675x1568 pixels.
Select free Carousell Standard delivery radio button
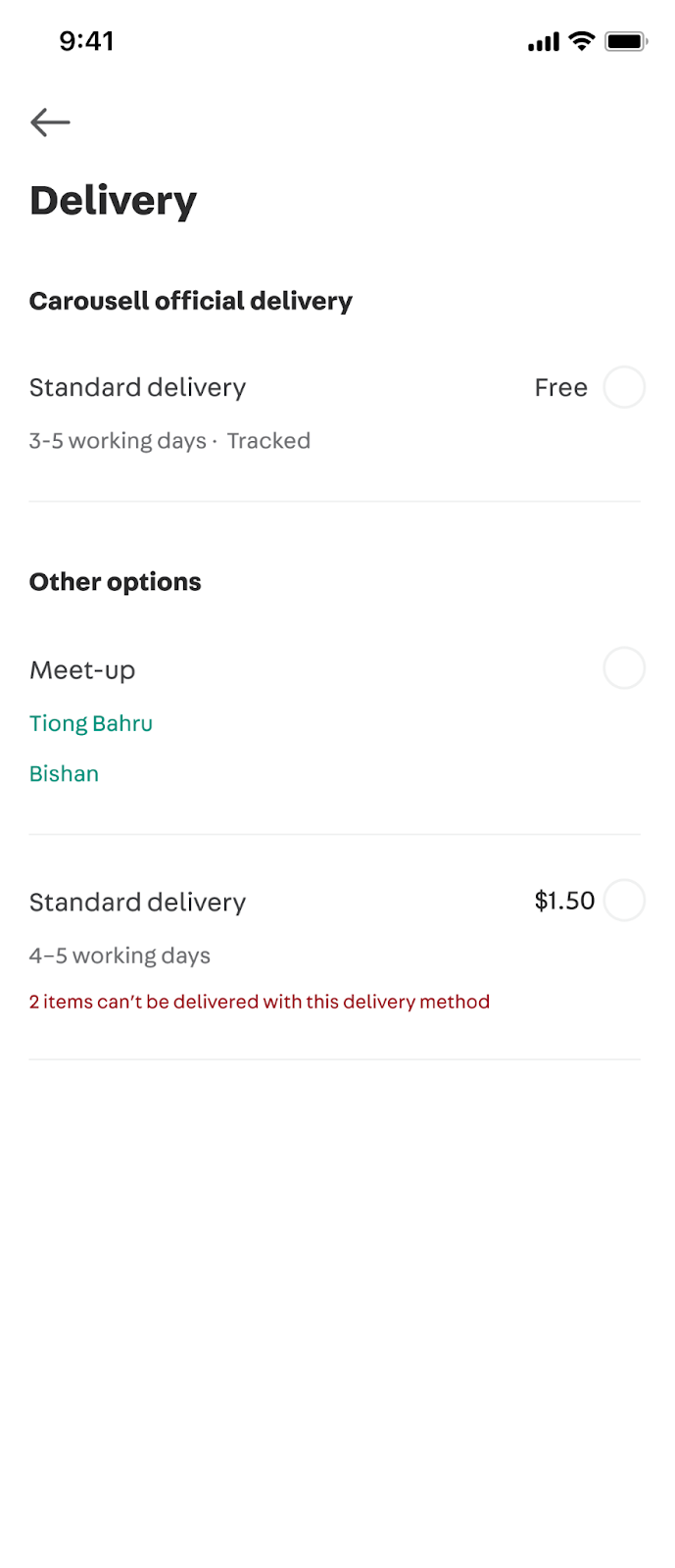[x=624, y=387]
